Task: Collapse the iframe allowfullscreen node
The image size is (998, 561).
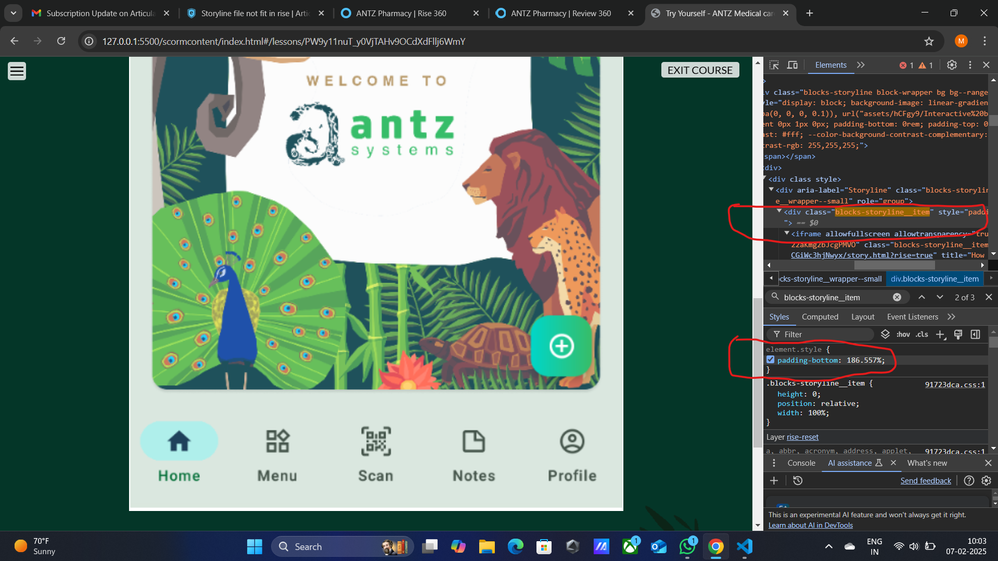Action: coord(787,234)
